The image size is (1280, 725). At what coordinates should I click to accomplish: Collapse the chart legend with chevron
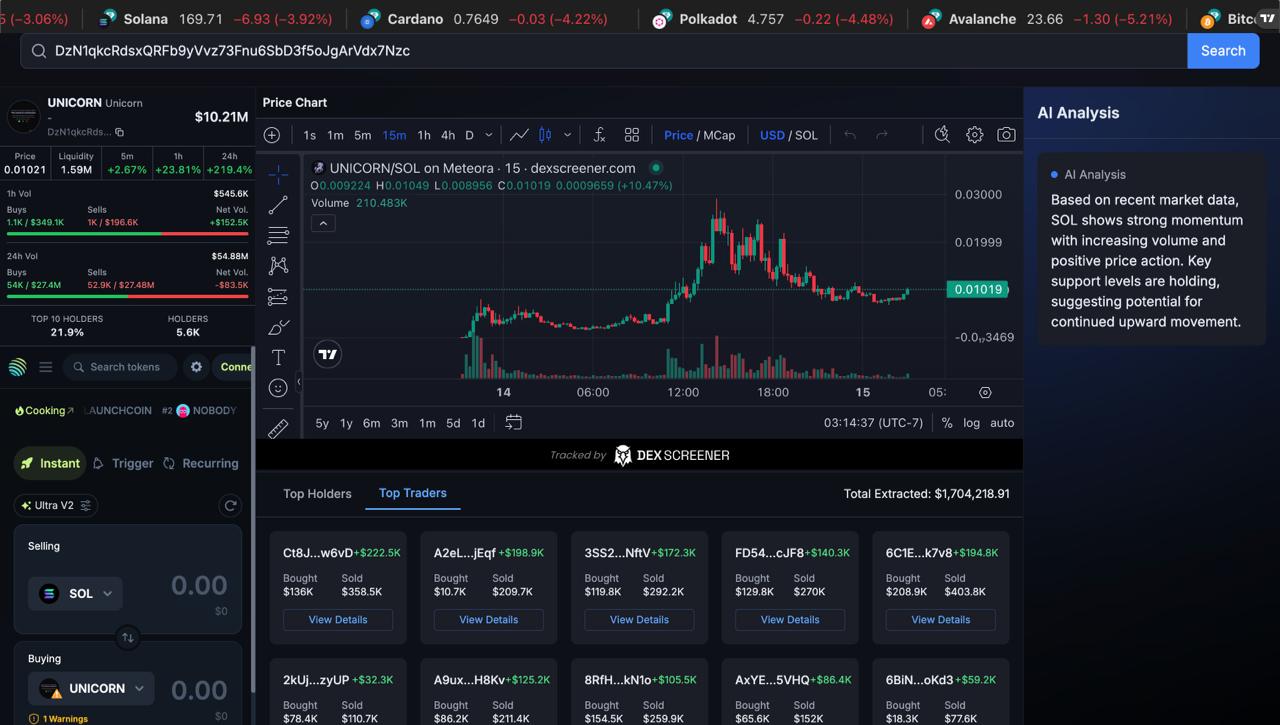click(x=323, y=223)
